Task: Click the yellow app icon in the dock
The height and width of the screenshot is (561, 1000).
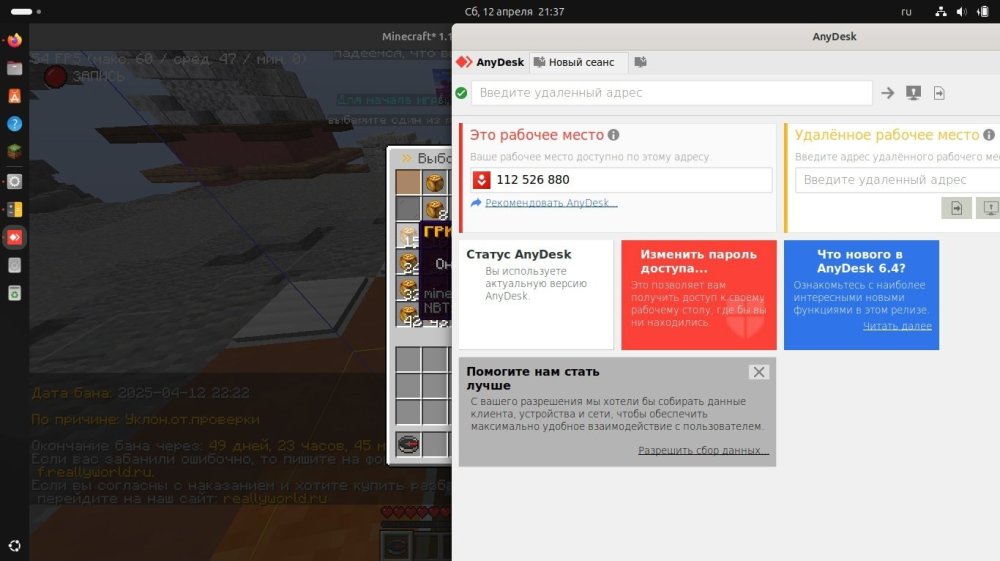Action: 14,209
